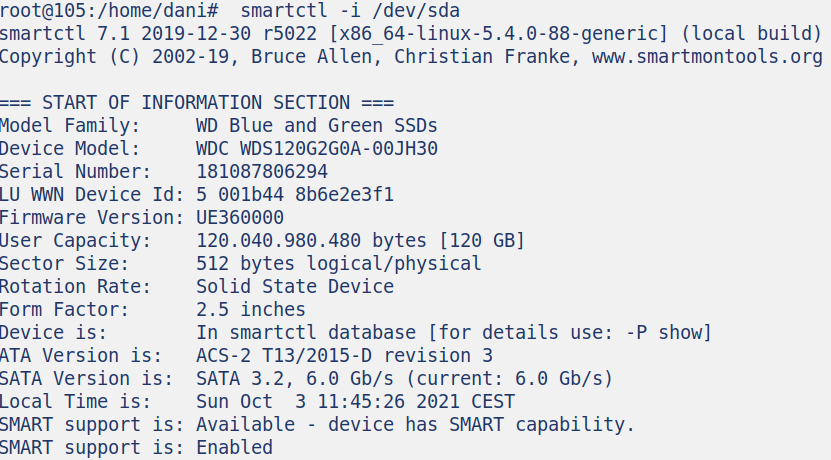Click the 512 bytes logical/physical sector size
This screenshot has height=460, width=831.
(x=339, y=264)
